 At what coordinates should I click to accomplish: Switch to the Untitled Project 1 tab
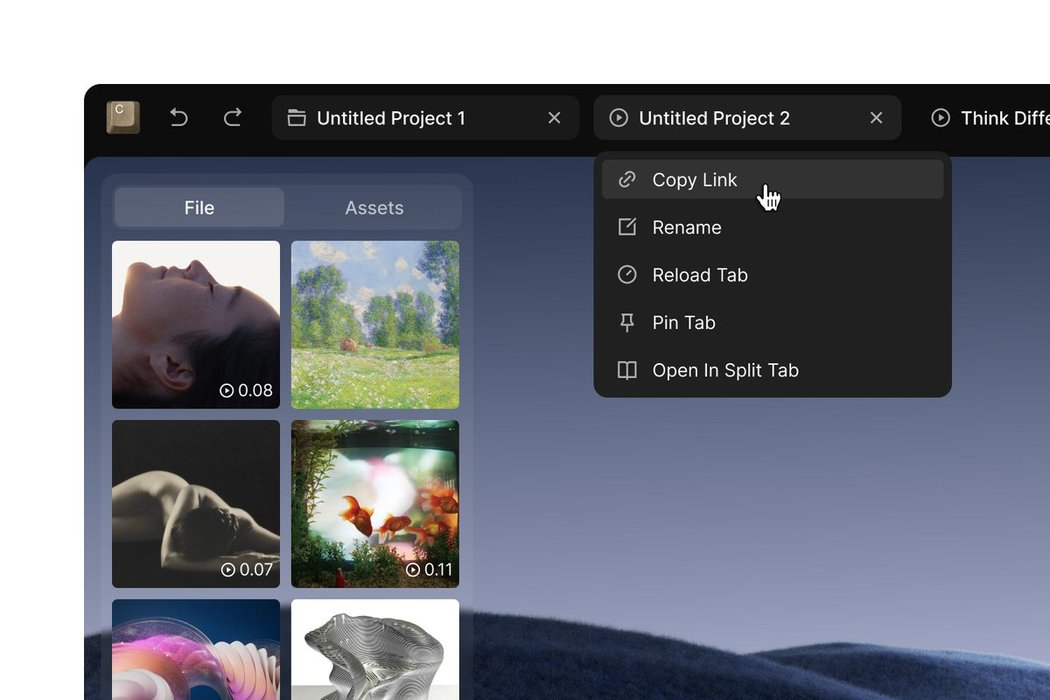(425, 118)
